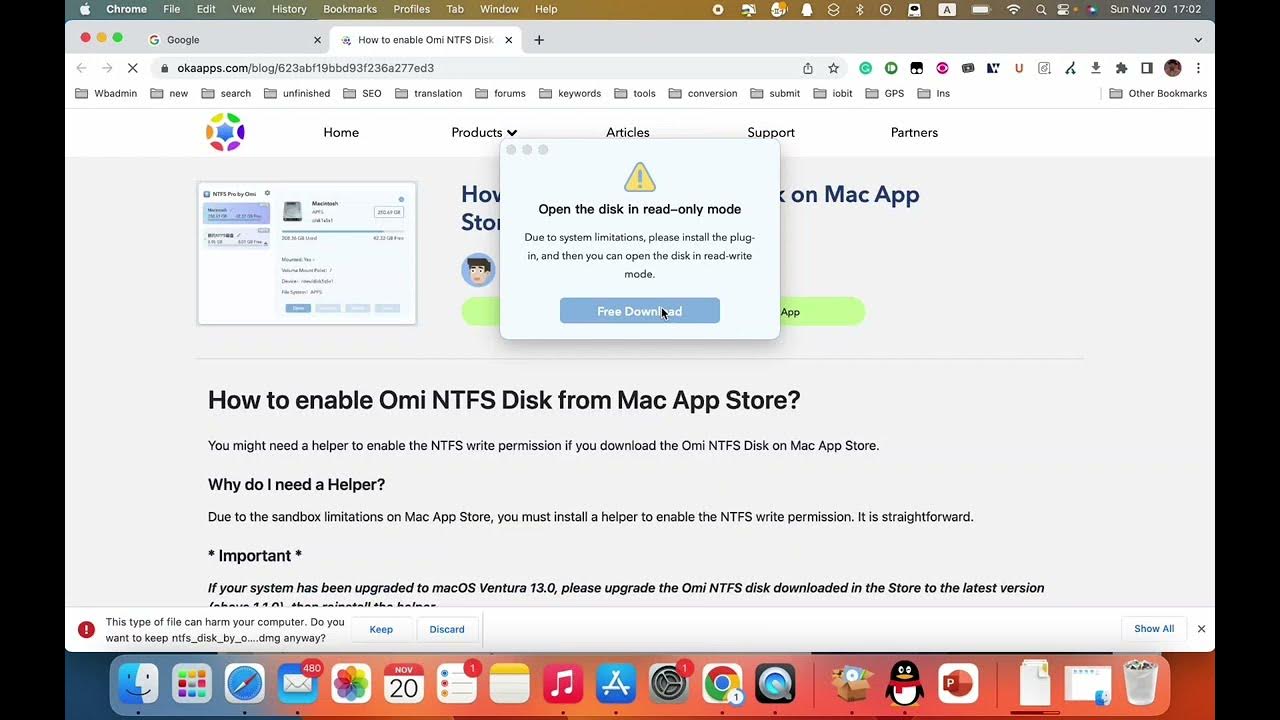Screen dimensions: 1280x720
Task: Open Spotlight search in the menu bar
Action: pos(1041,9)
